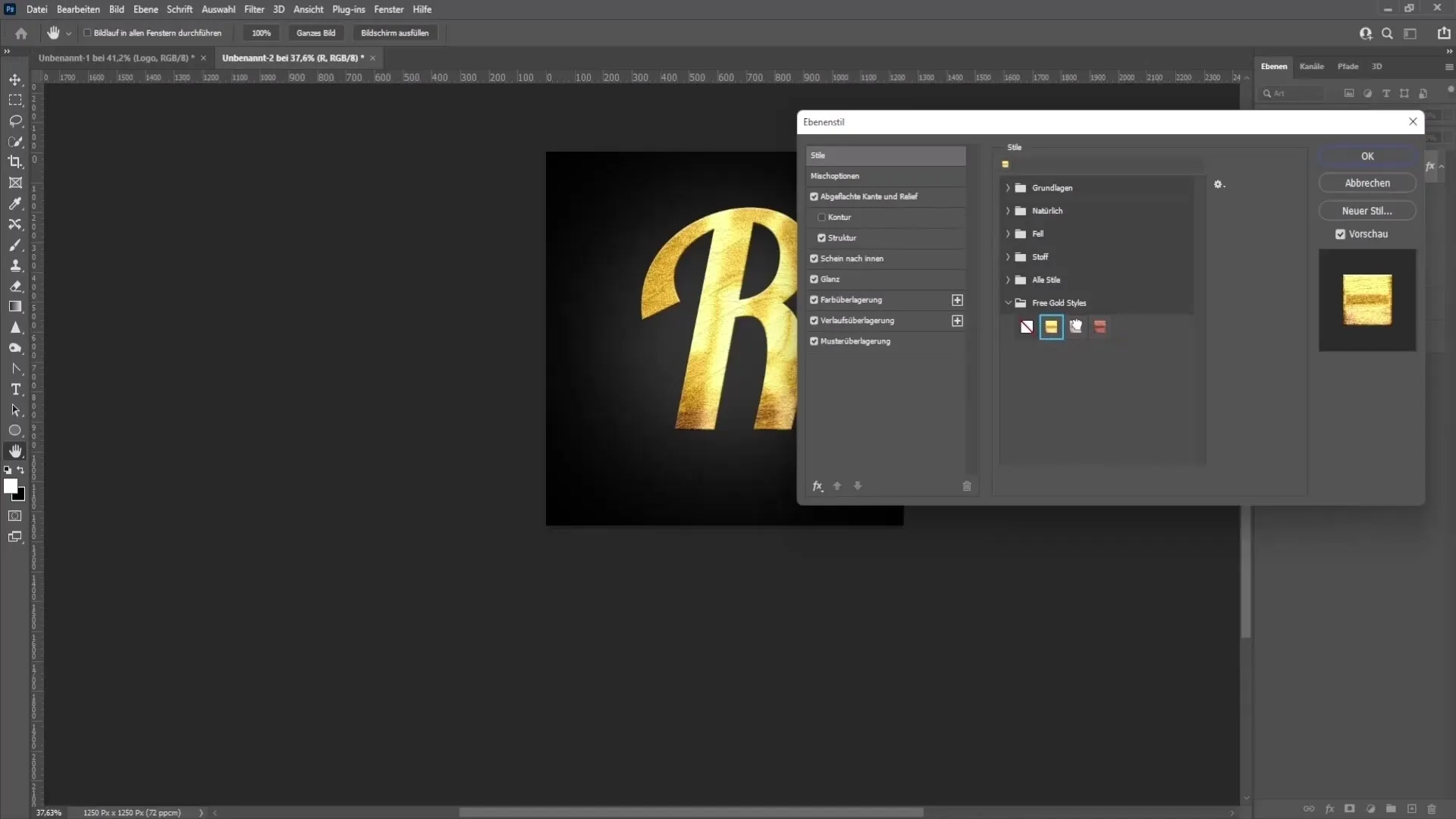Move effect down with arrow icon
Viewport: 1456px width, 819px height.
(858, 486)
